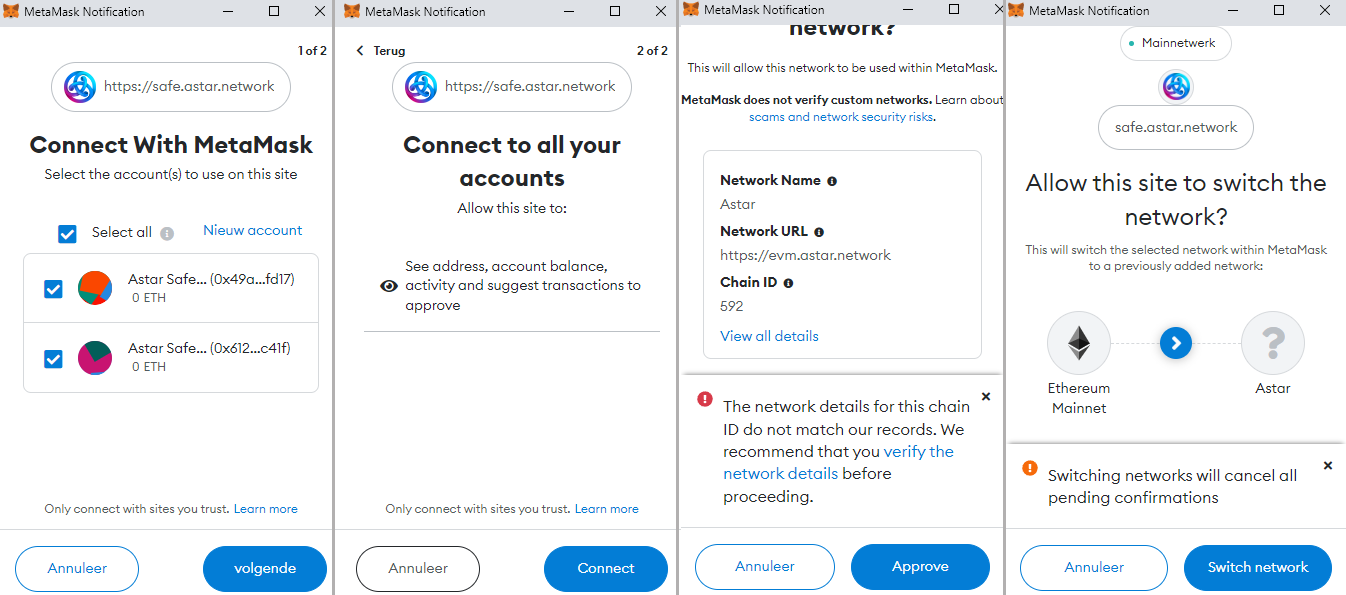Click the info icon next to Chain ID

coord(788,283)
